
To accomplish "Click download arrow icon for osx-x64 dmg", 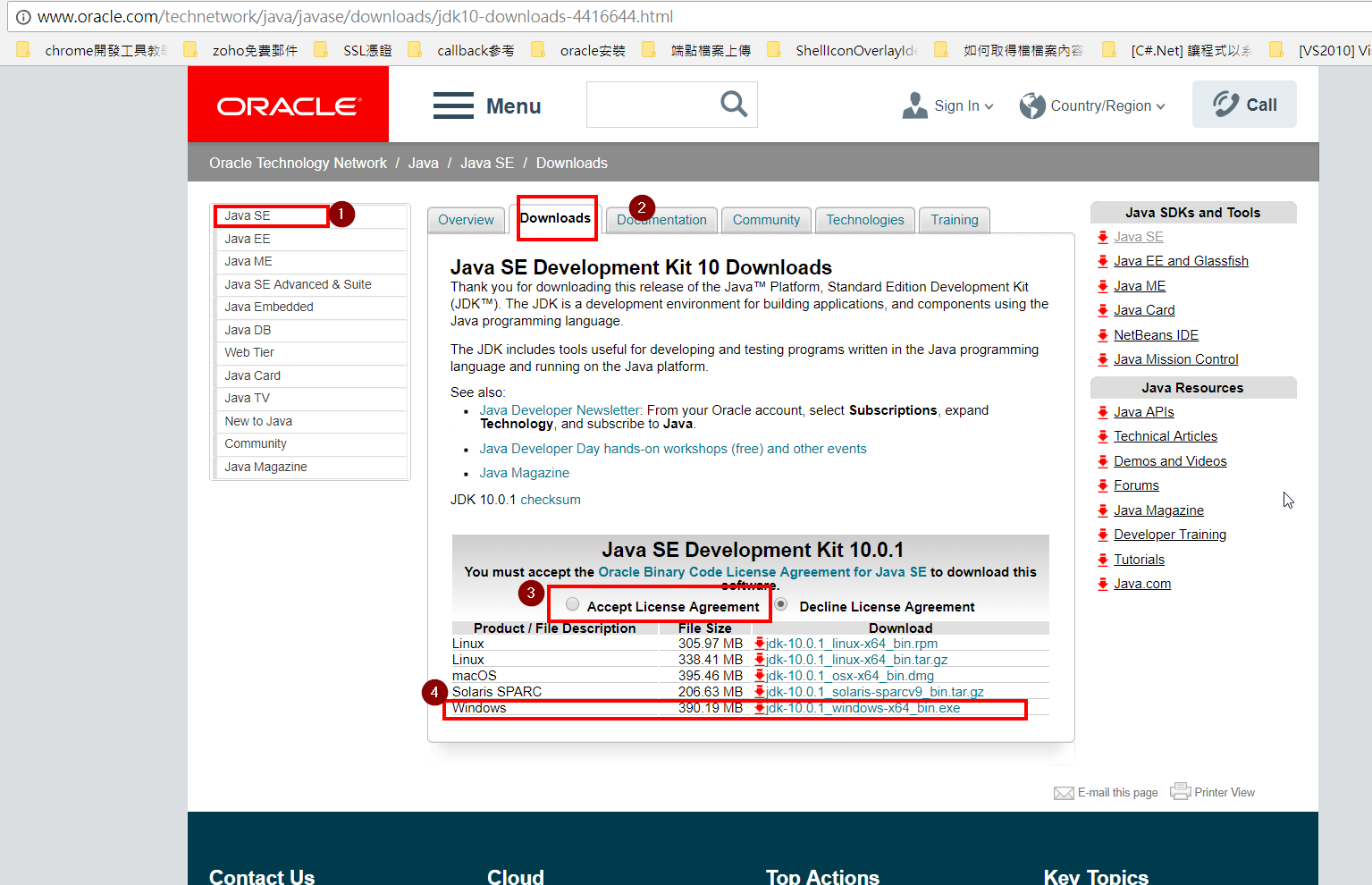I will coord(760,676).
